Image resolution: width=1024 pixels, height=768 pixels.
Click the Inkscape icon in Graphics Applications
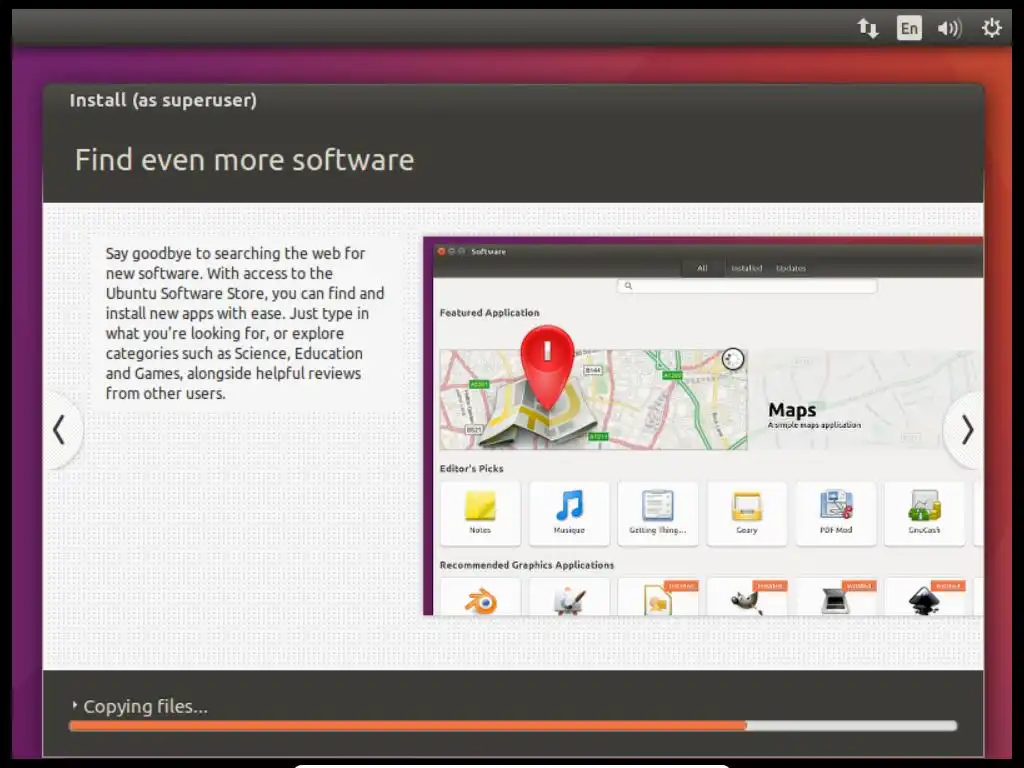click(x=924, y=601)
